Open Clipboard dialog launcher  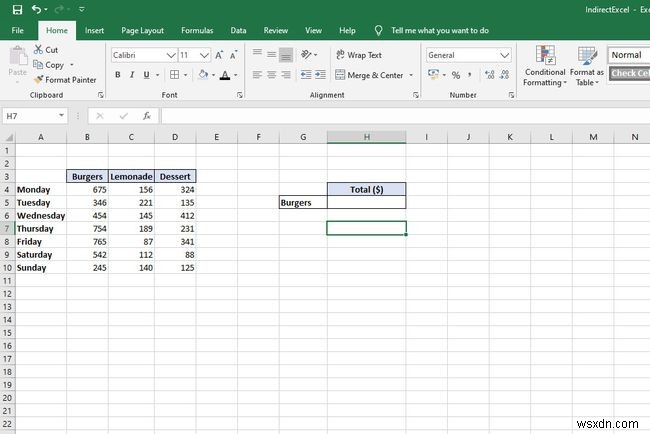[x=100, y=95]
